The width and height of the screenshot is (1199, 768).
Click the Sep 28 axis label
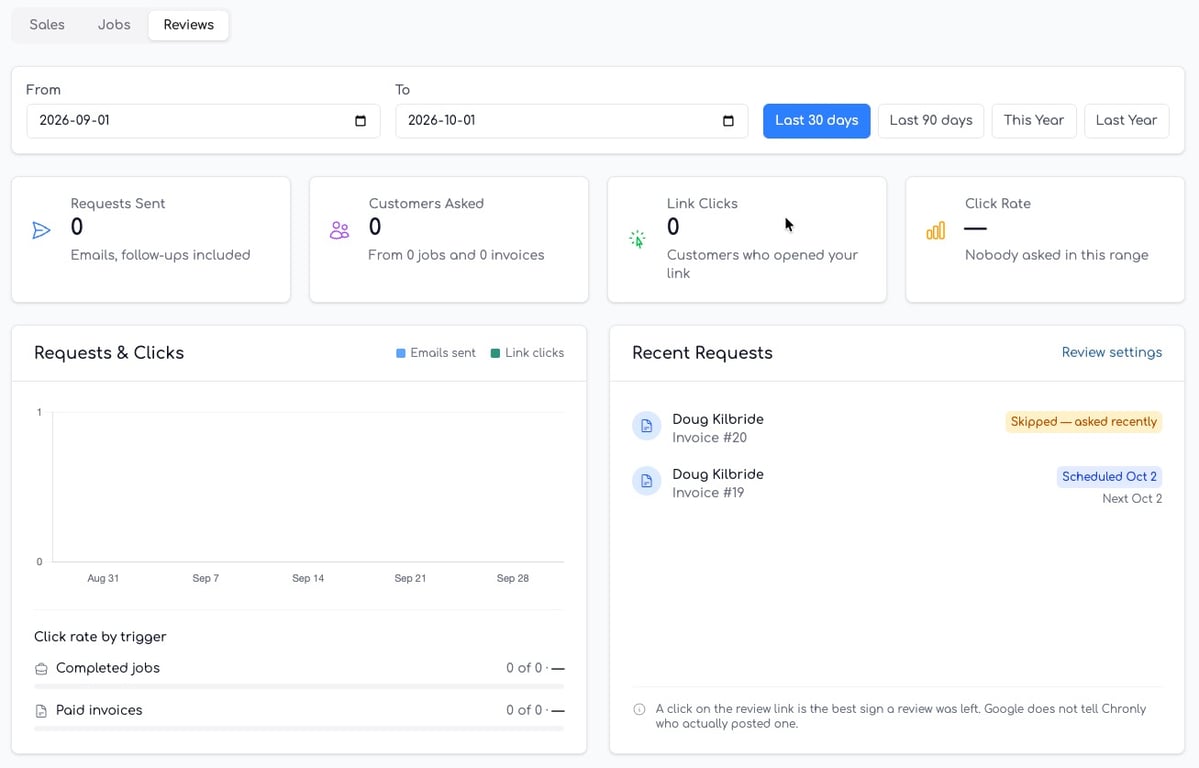click(x=512, y=578)
